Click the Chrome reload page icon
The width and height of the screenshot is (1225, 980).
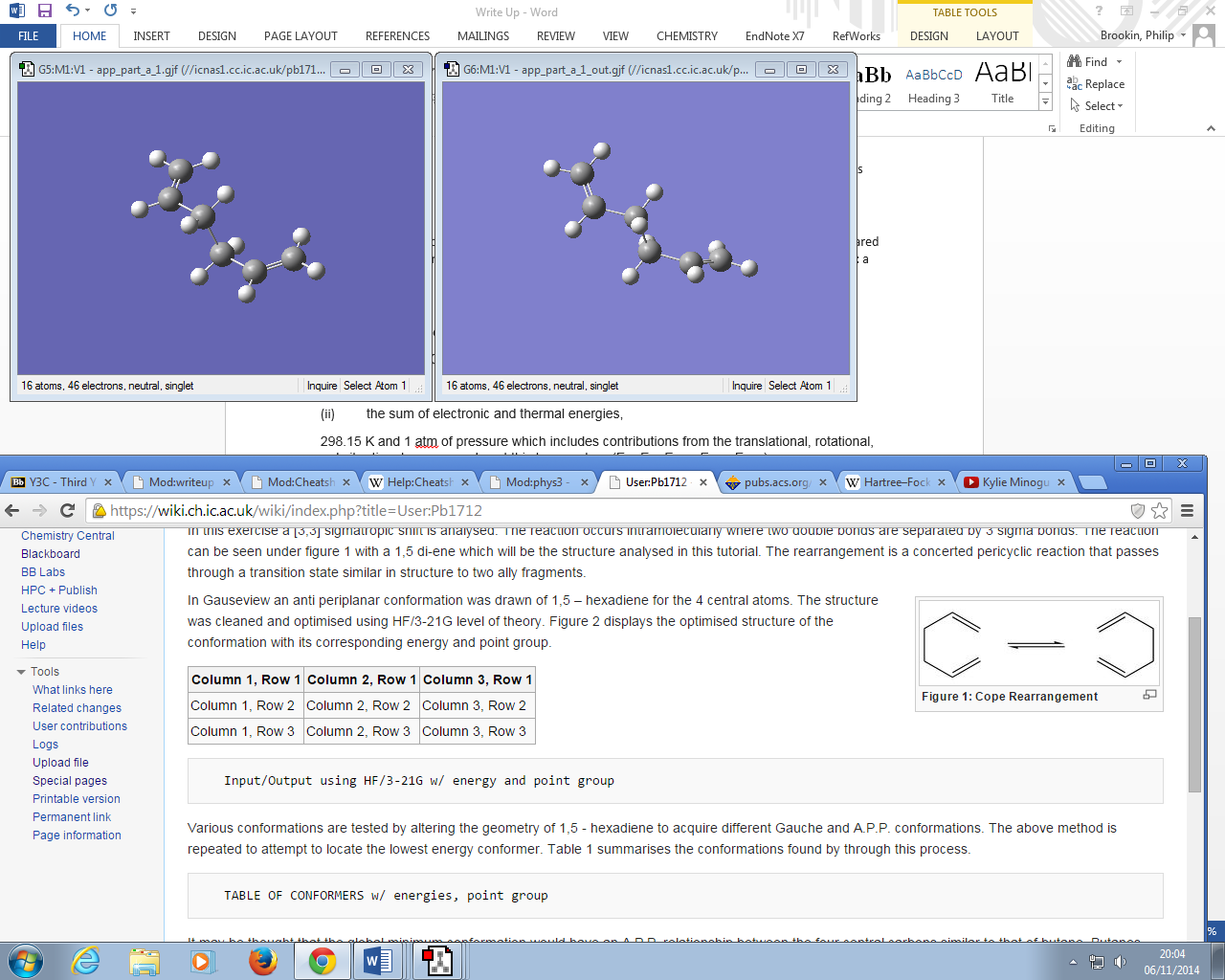click(67, 510)
